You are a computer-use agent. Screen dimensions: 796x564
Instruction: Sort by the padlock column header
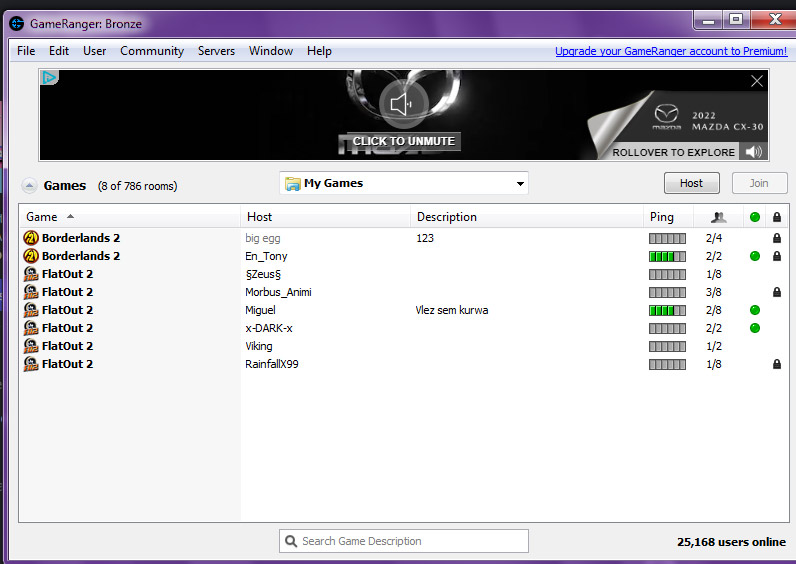[777, 217]
